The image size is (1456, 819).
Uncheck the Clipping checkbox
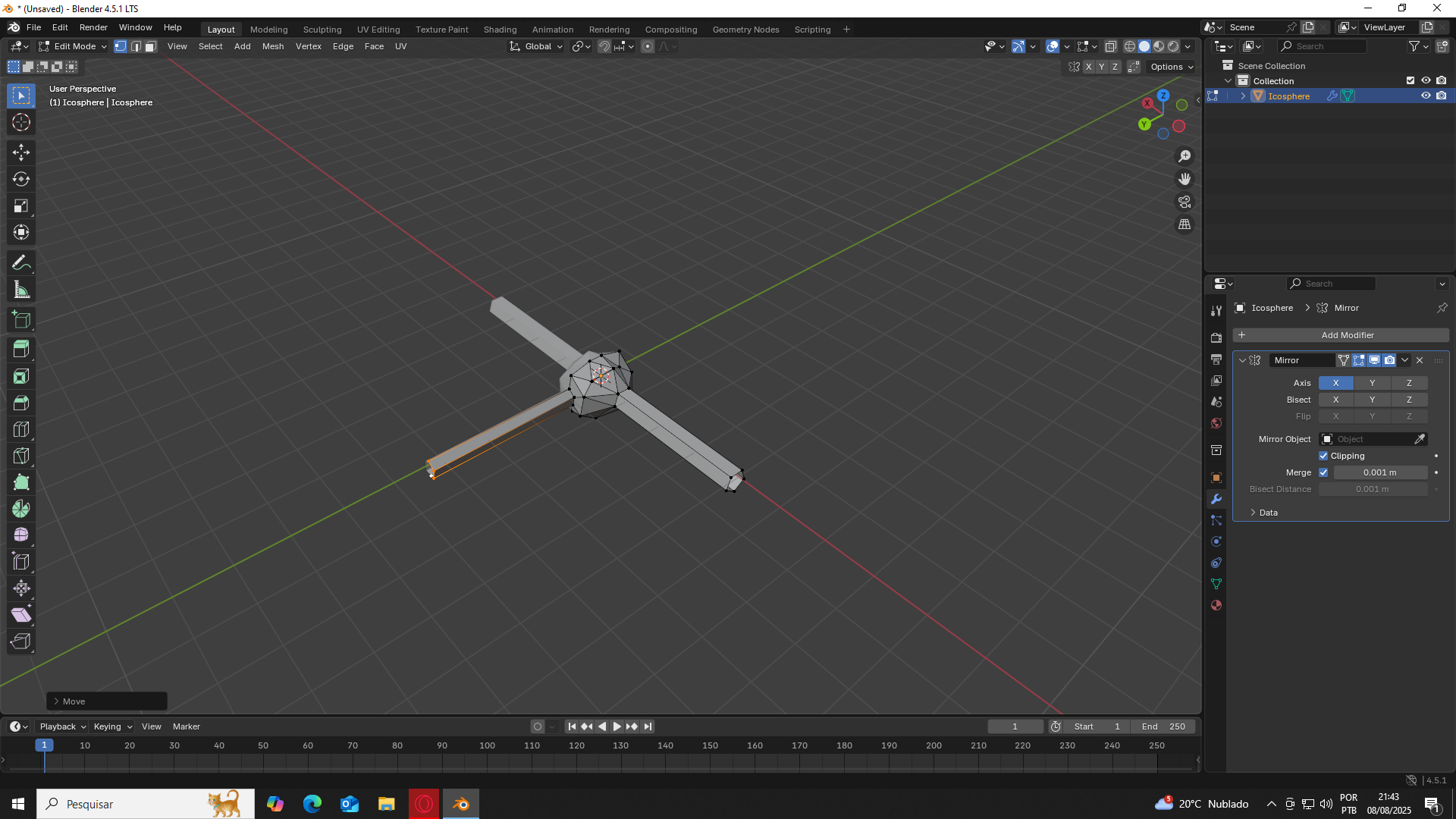pyautogui.click(x=1323, y=456)
